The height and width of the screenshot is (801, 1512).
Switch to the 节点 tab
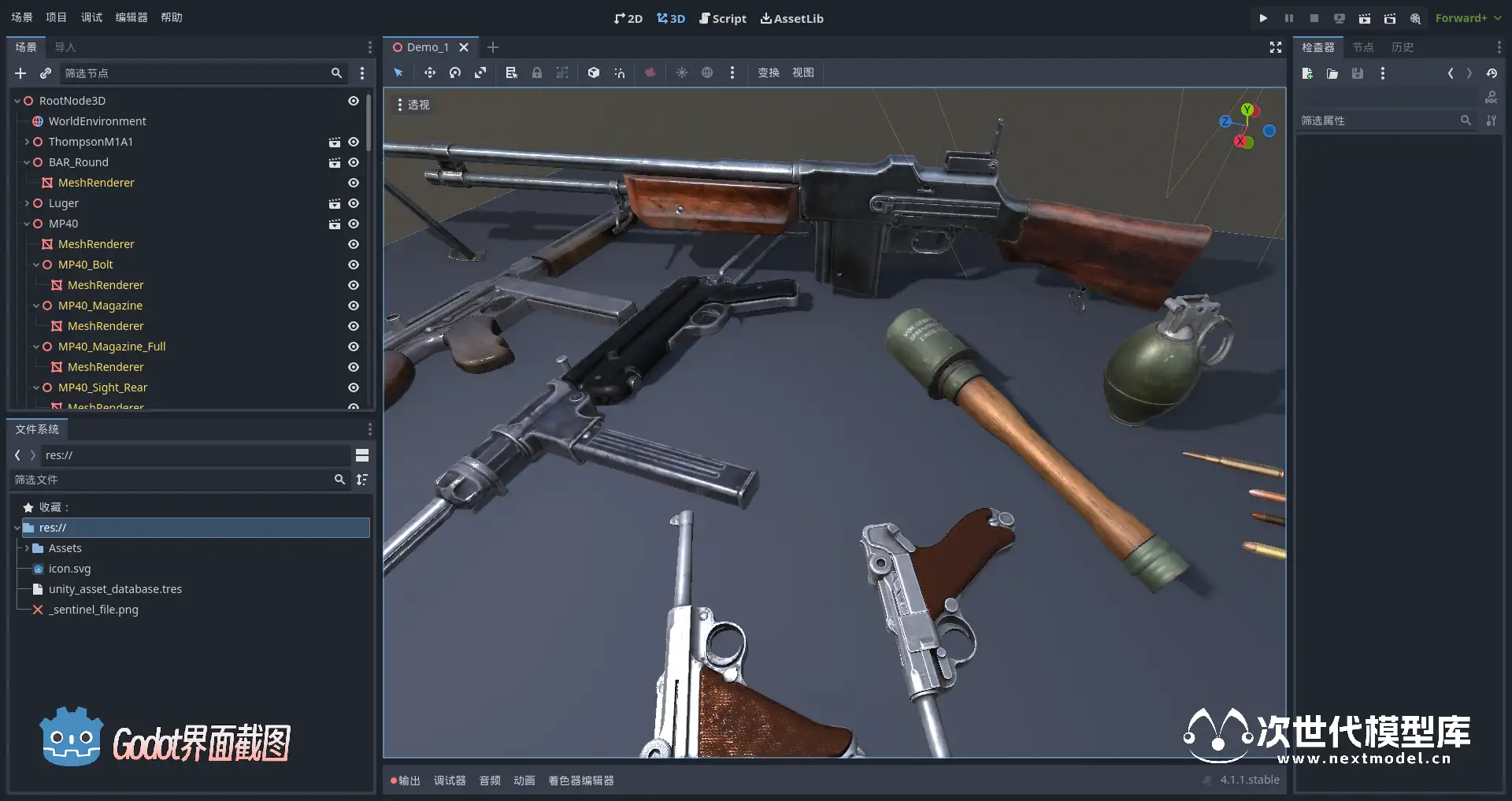pos(1362,47)
